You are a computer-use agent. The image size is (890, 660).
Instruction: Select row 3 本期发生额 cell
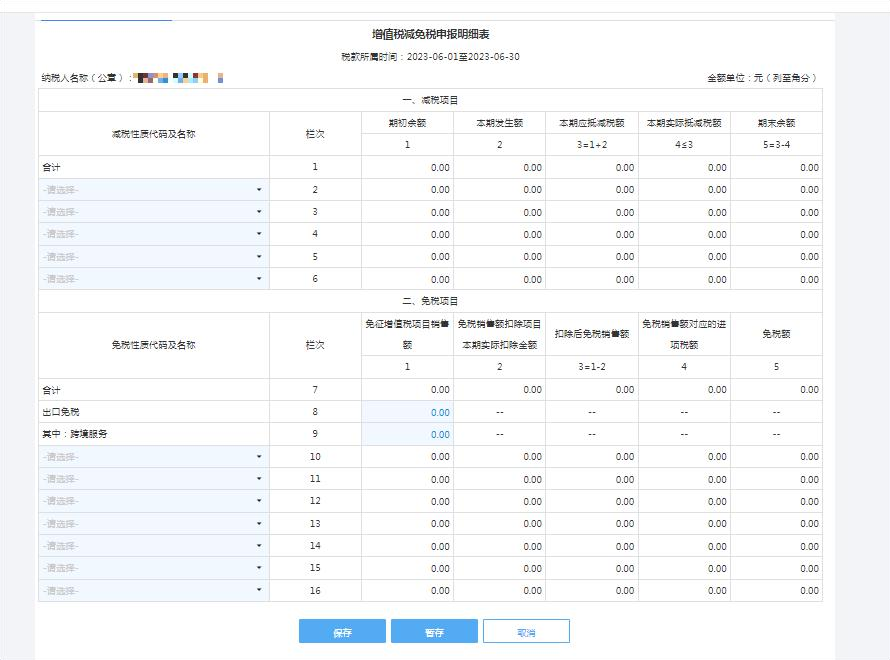(499, 212)
